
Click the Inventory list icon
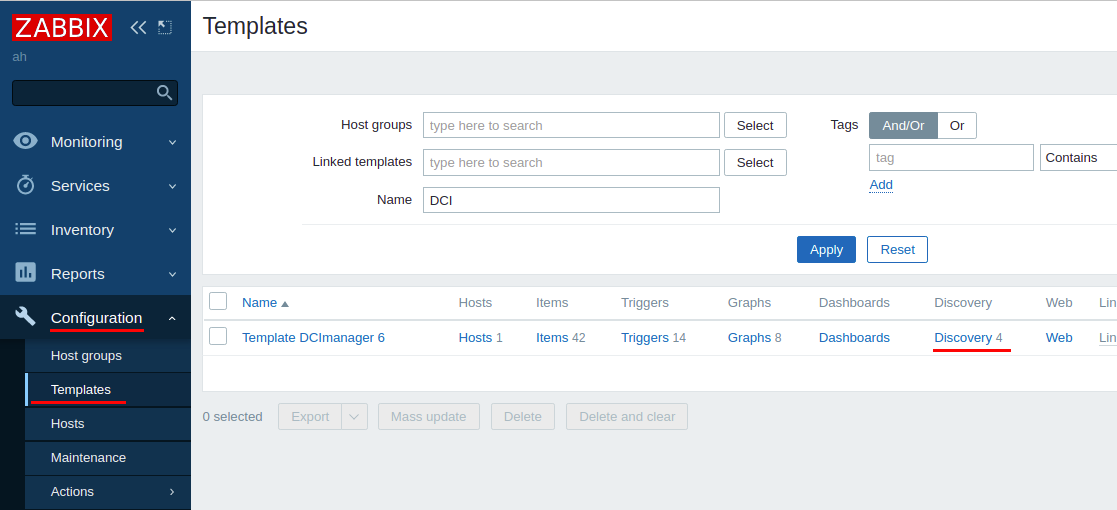pyautogui.click(x=26, y=229)
